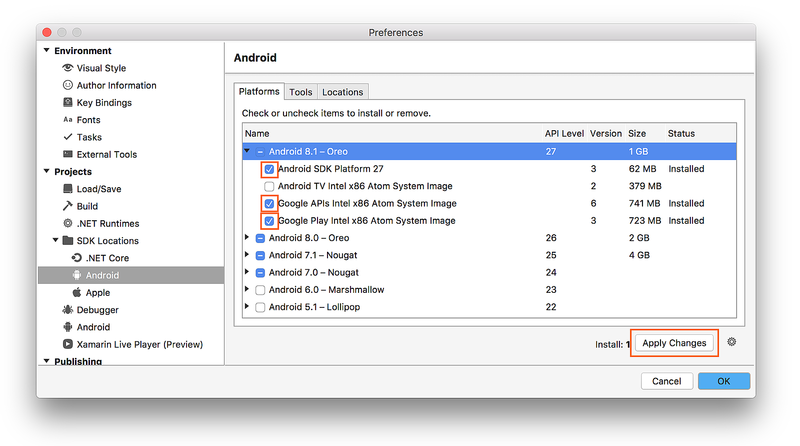The image size is (800, 446).
Task: Click the Author Information card icon
Action: pos(68,85)
